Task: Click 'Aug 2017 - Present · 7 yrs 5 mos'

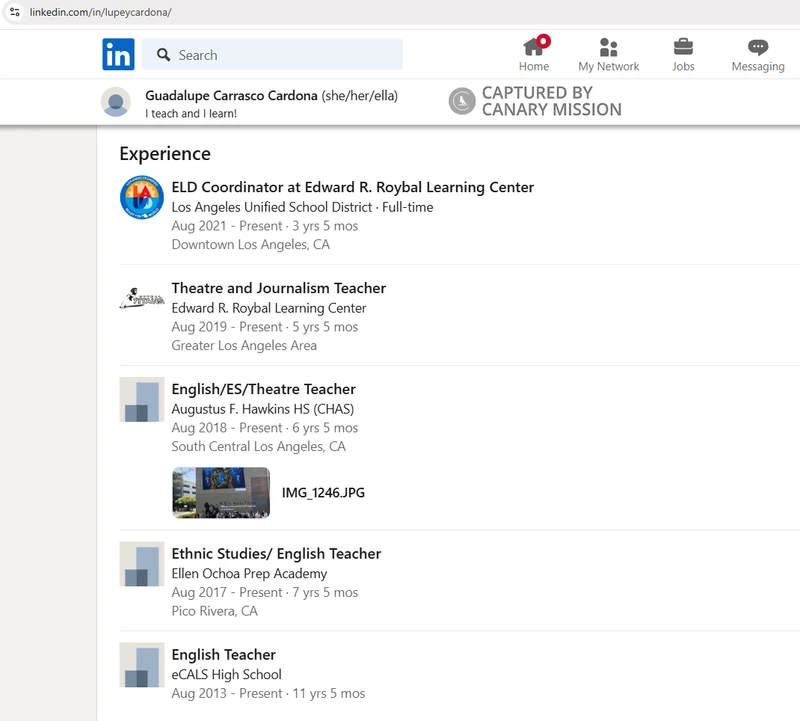Action: coord(265,592)
